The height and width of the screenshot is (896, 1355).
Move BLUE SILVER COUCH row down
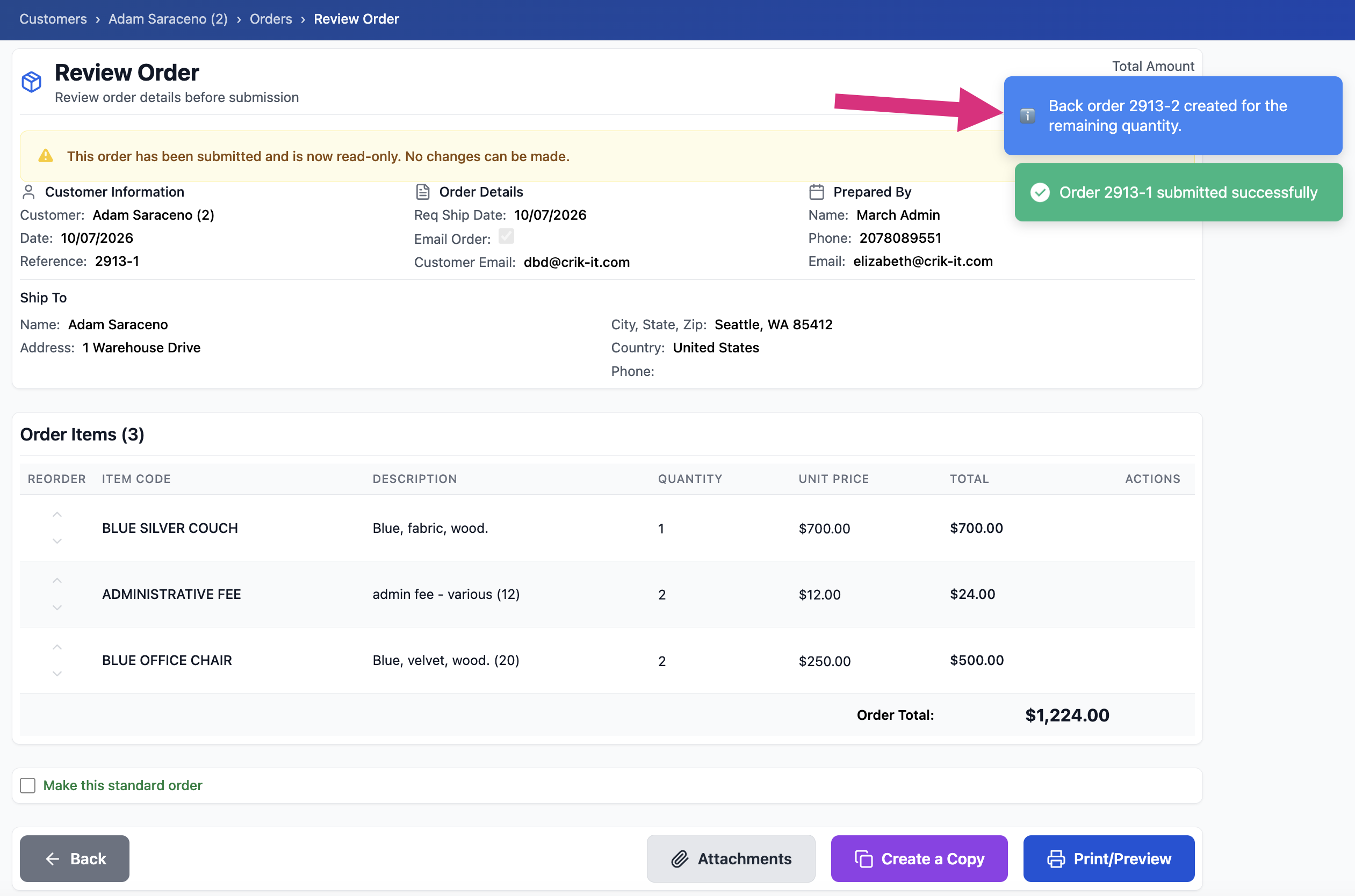57,540
